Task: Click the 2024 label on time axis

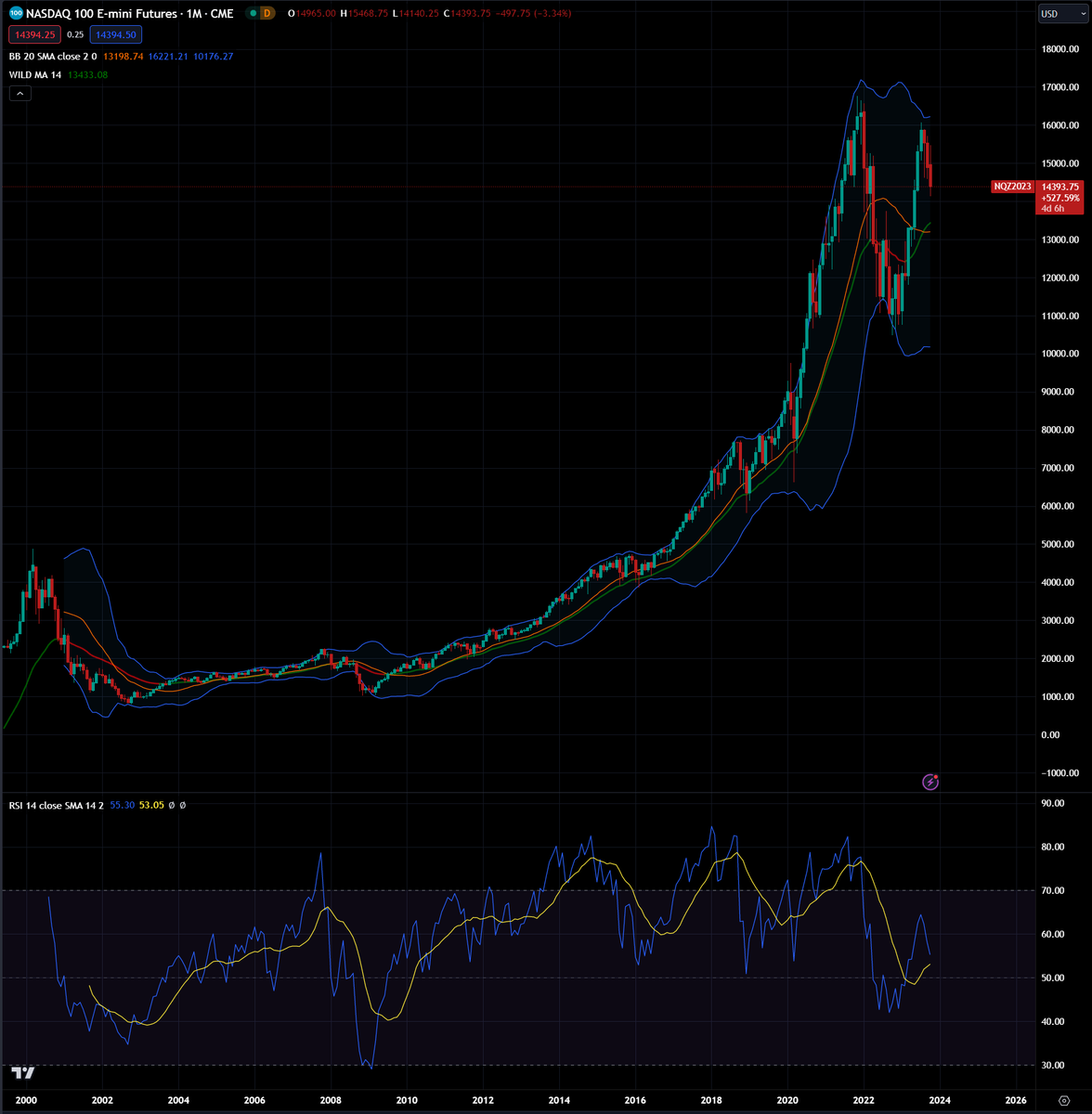Action: 940,1099
